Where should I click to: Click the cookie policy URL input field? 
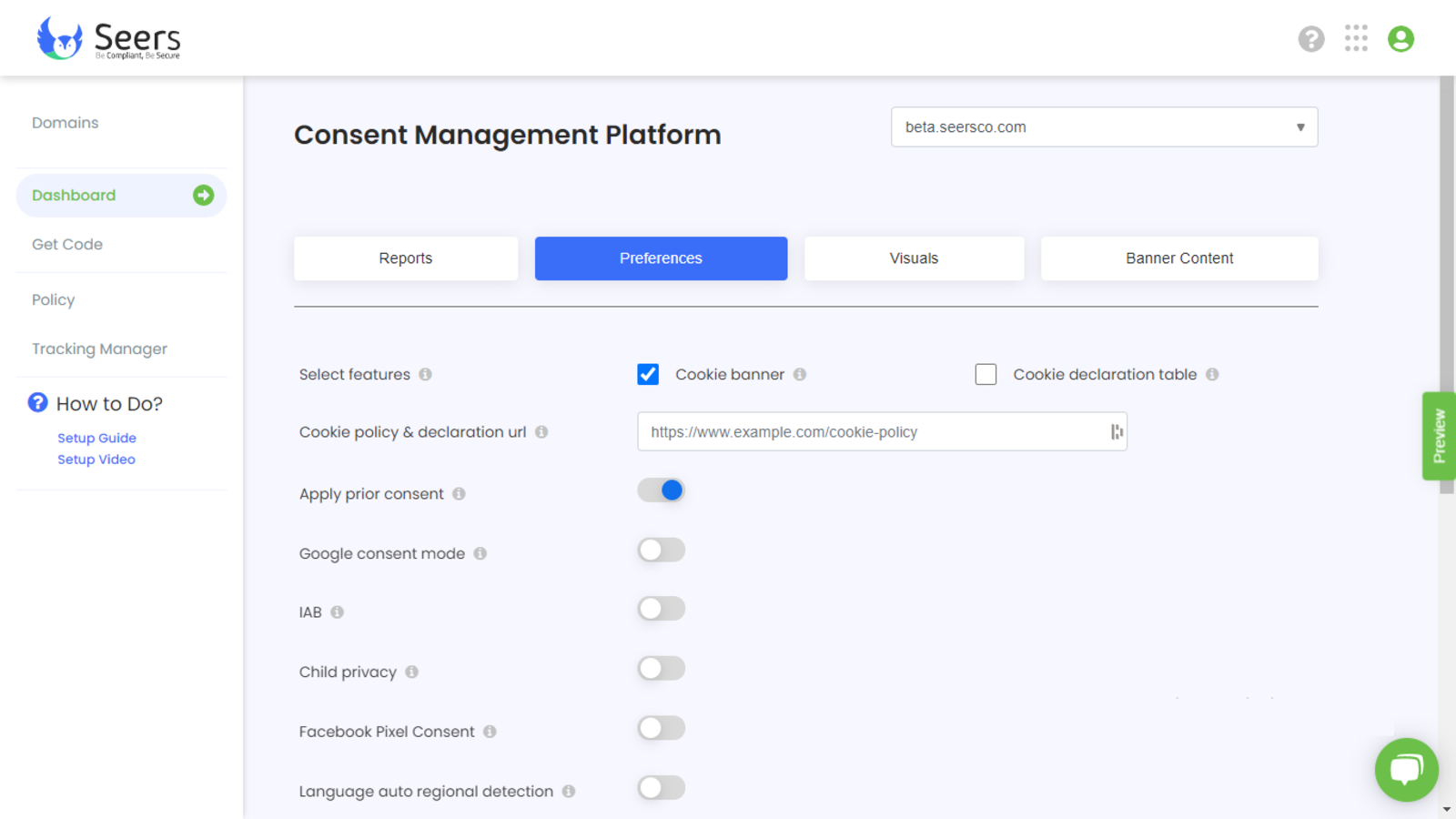pos(882,431)
